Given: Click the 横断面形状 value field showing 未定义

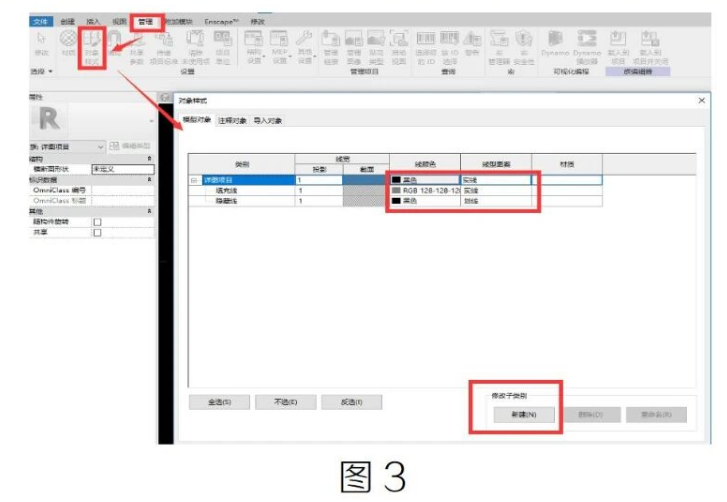Looking at the screenshot, I should tap(123, 169).
